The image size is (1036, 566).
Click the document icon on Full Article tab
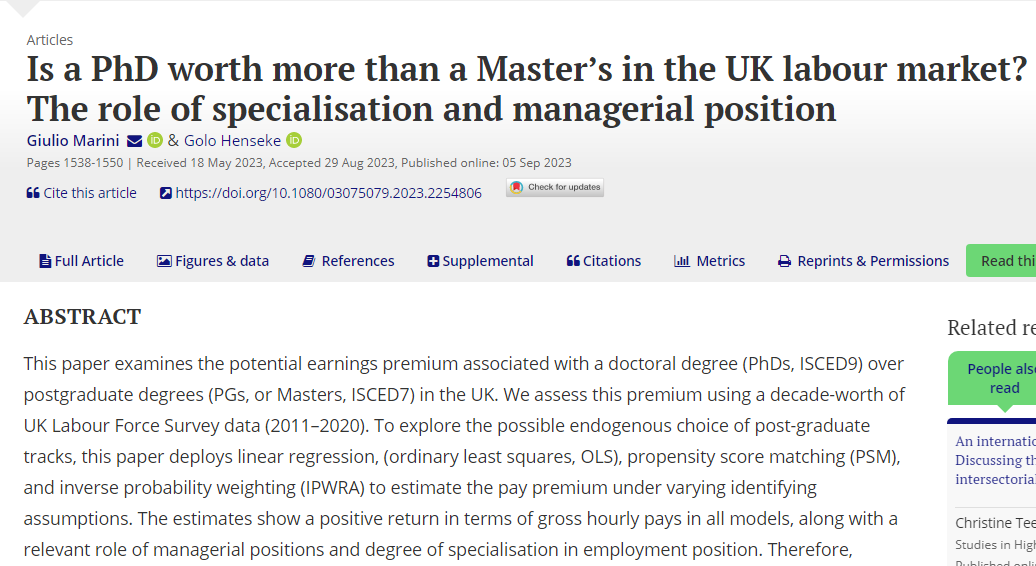pos(45,261)
